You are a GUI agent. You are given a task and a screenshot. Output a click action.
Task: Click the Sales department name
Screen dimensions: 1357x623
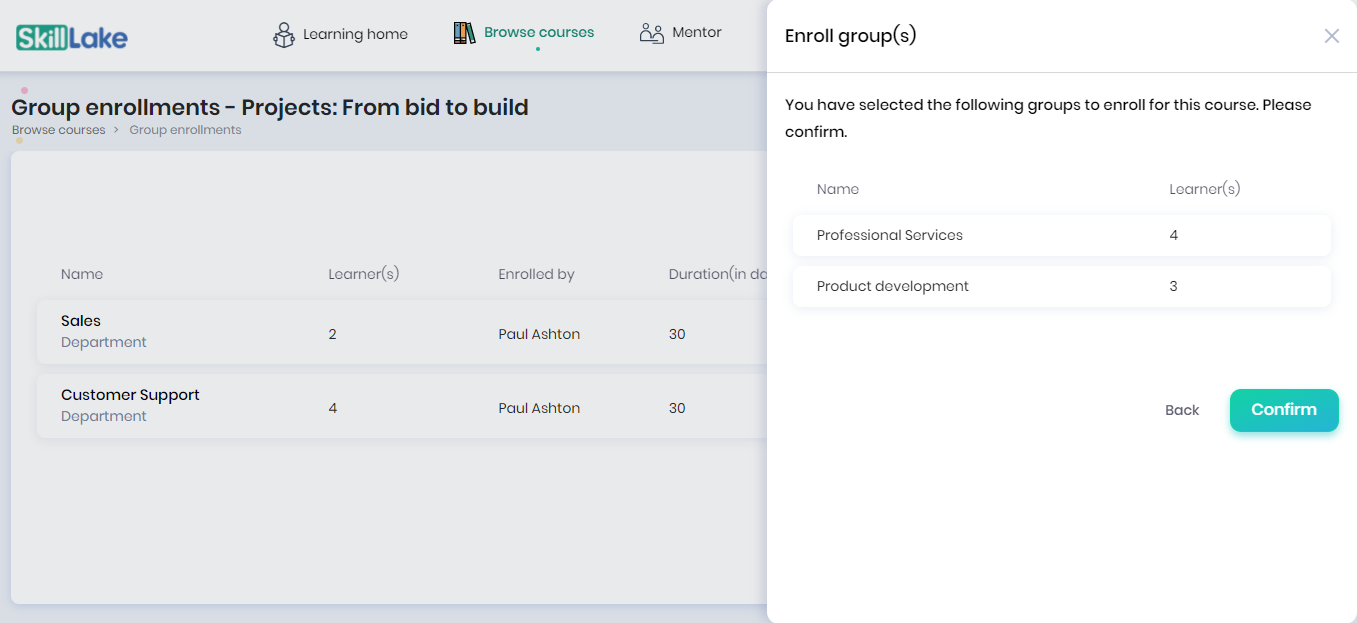[x=81, y=321]
